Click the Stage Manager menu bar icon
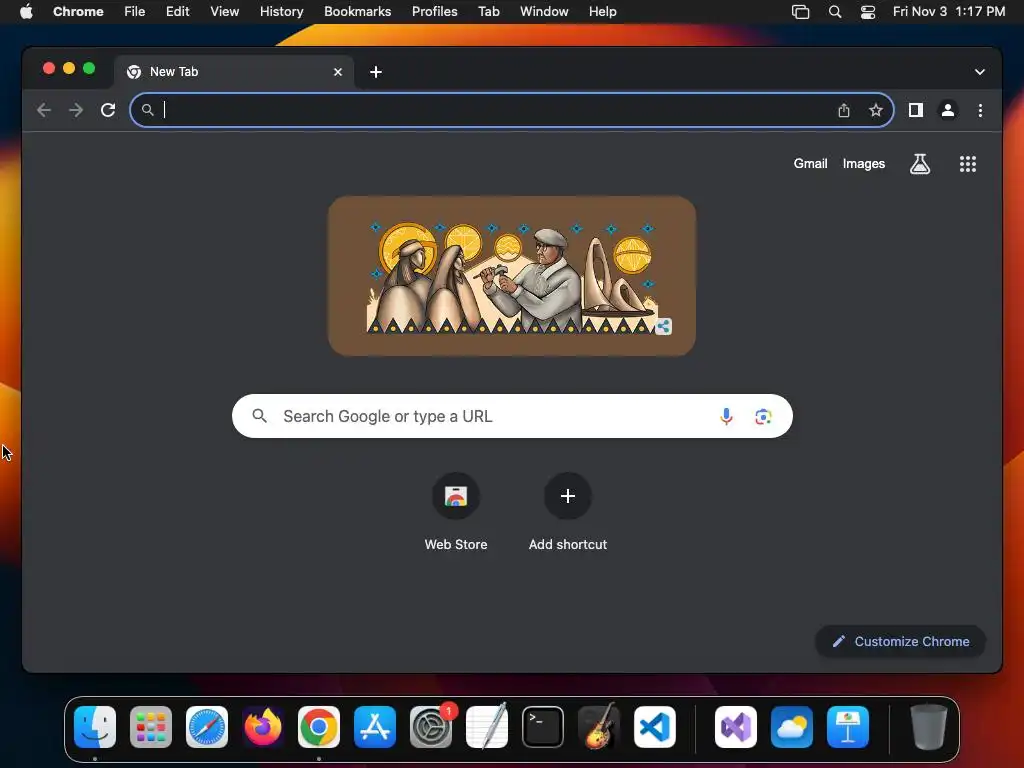This screenshot has height=768, width=1024. coord(800,12)
